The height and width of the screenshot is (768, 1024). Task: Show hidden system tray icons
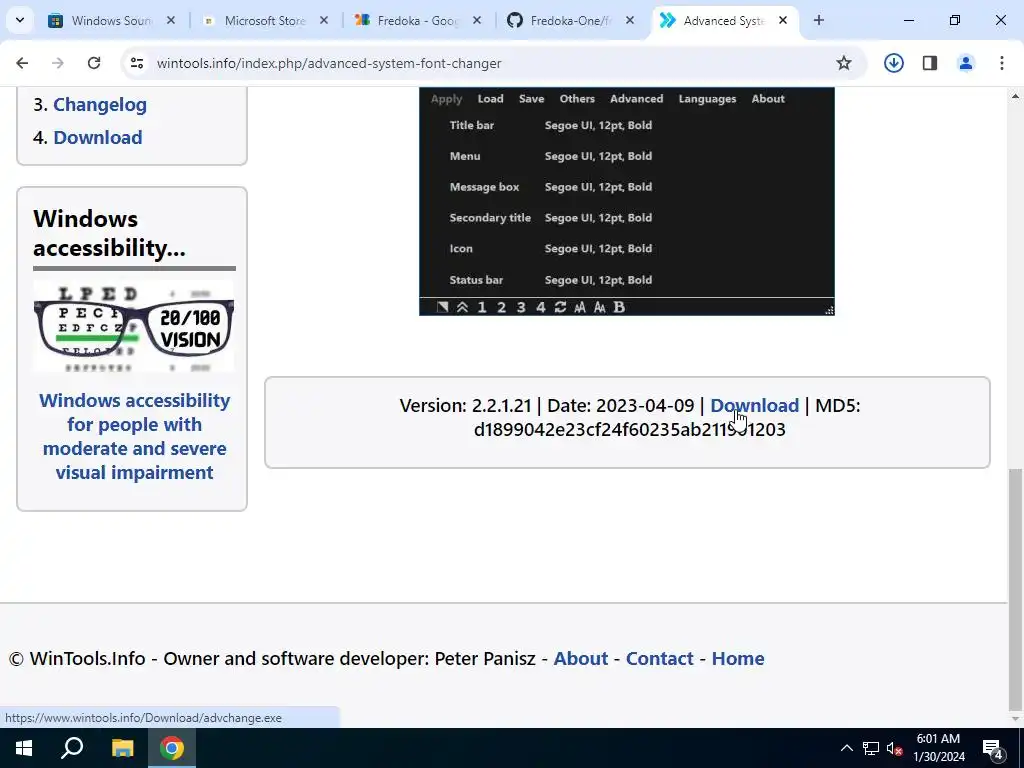846,748
